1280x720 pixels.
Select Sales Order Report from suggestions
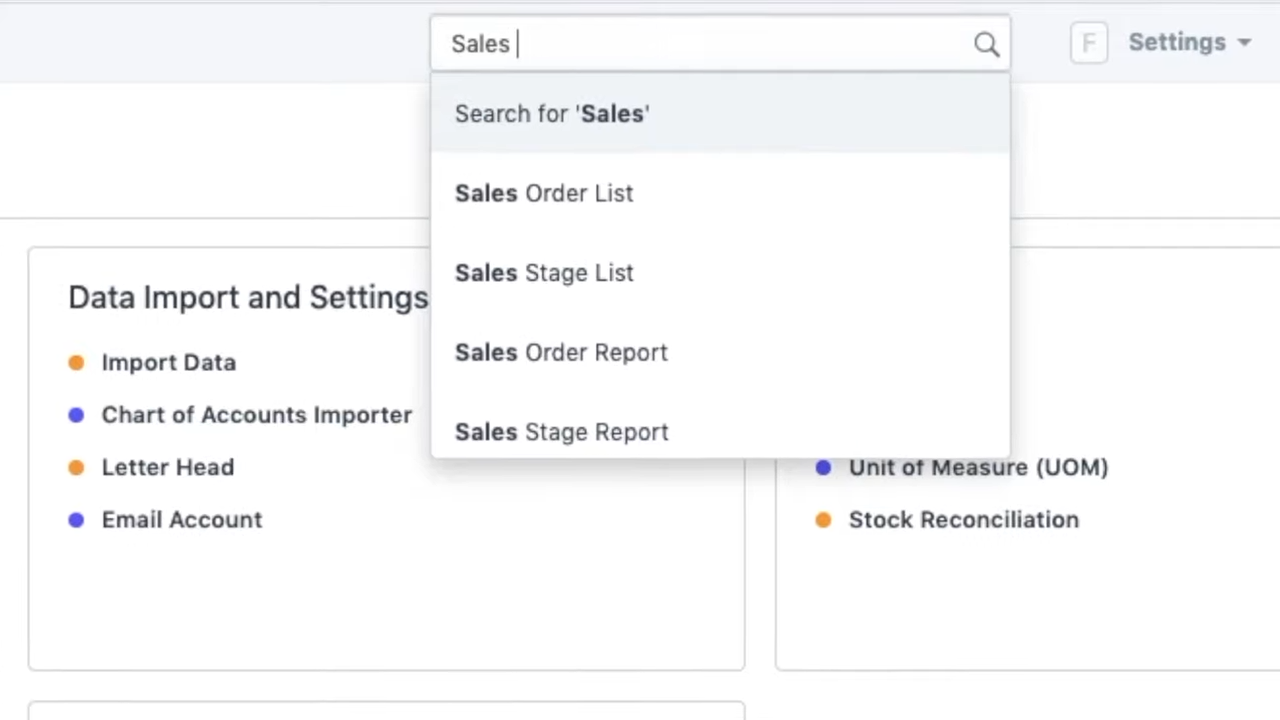561,352
